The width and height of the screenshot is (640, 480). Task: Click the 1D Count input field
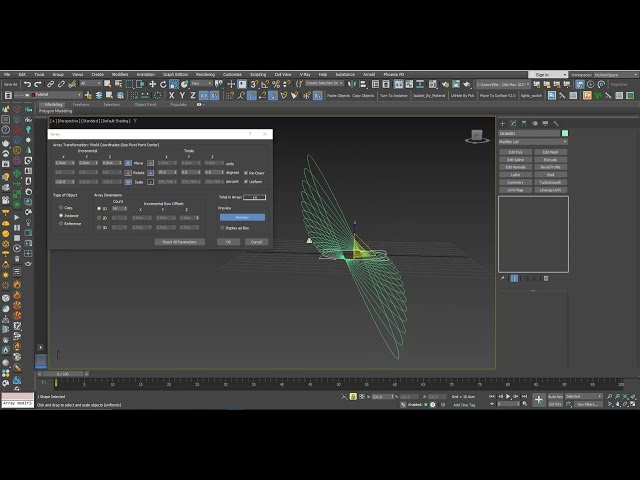[120, 209]
